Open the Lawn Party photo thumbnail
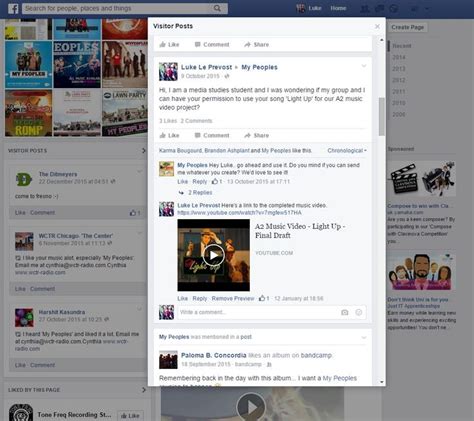Viewport: 474px width, 421px height. [125, 113]
